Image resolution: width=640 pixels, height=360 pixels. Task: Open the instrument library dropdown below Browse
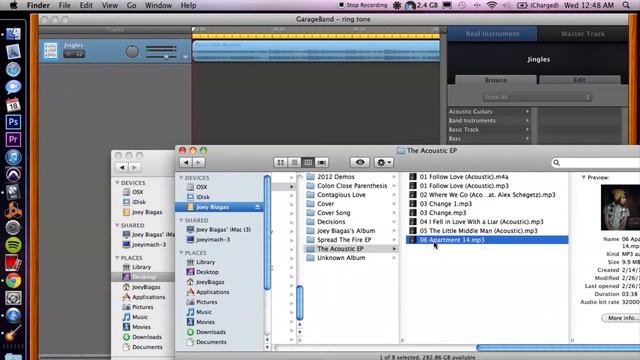(x=537, y=97)
